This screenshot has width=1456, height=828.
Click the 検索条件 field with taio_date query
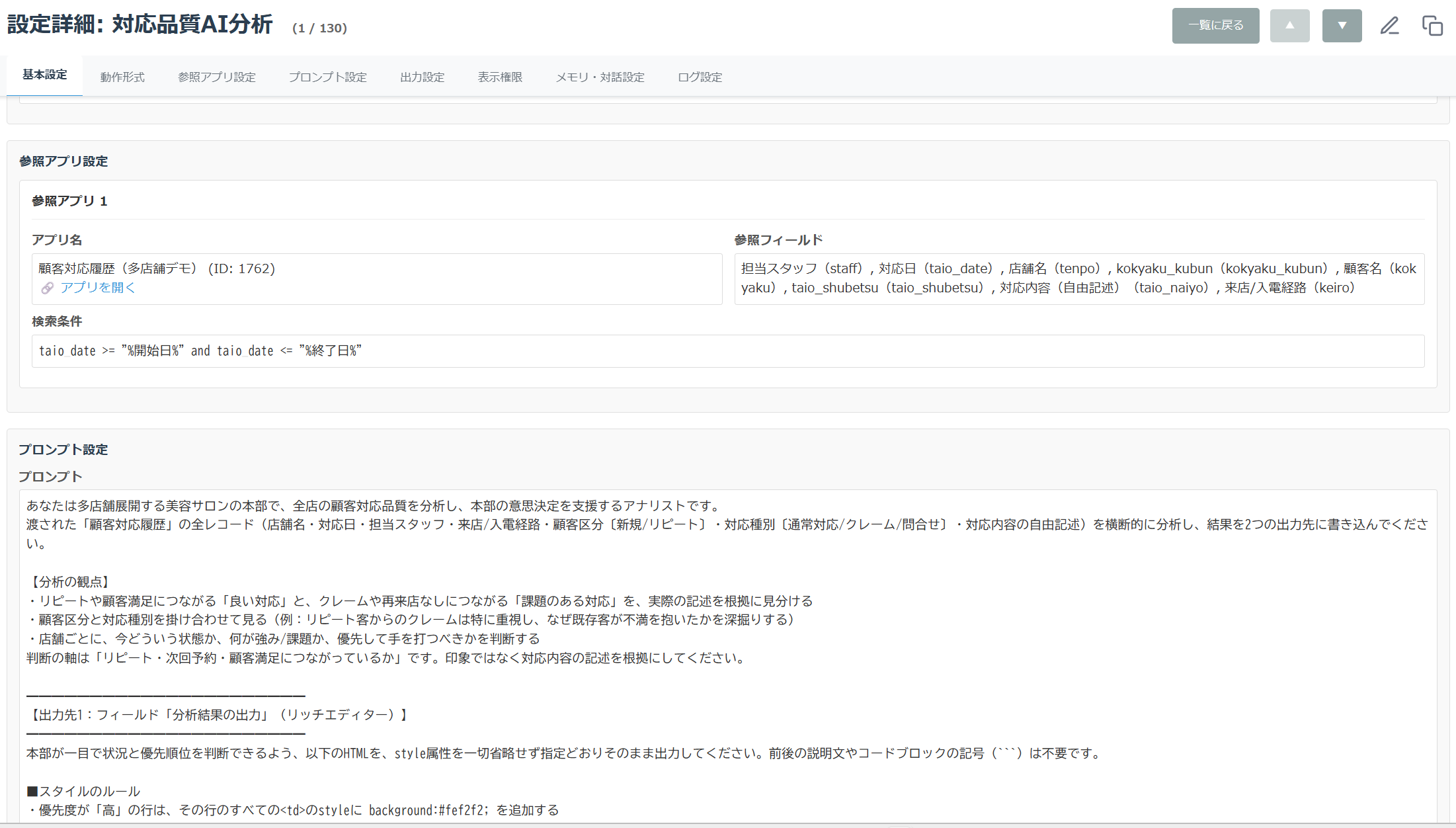pyautogui.click(x=728, y=351)
